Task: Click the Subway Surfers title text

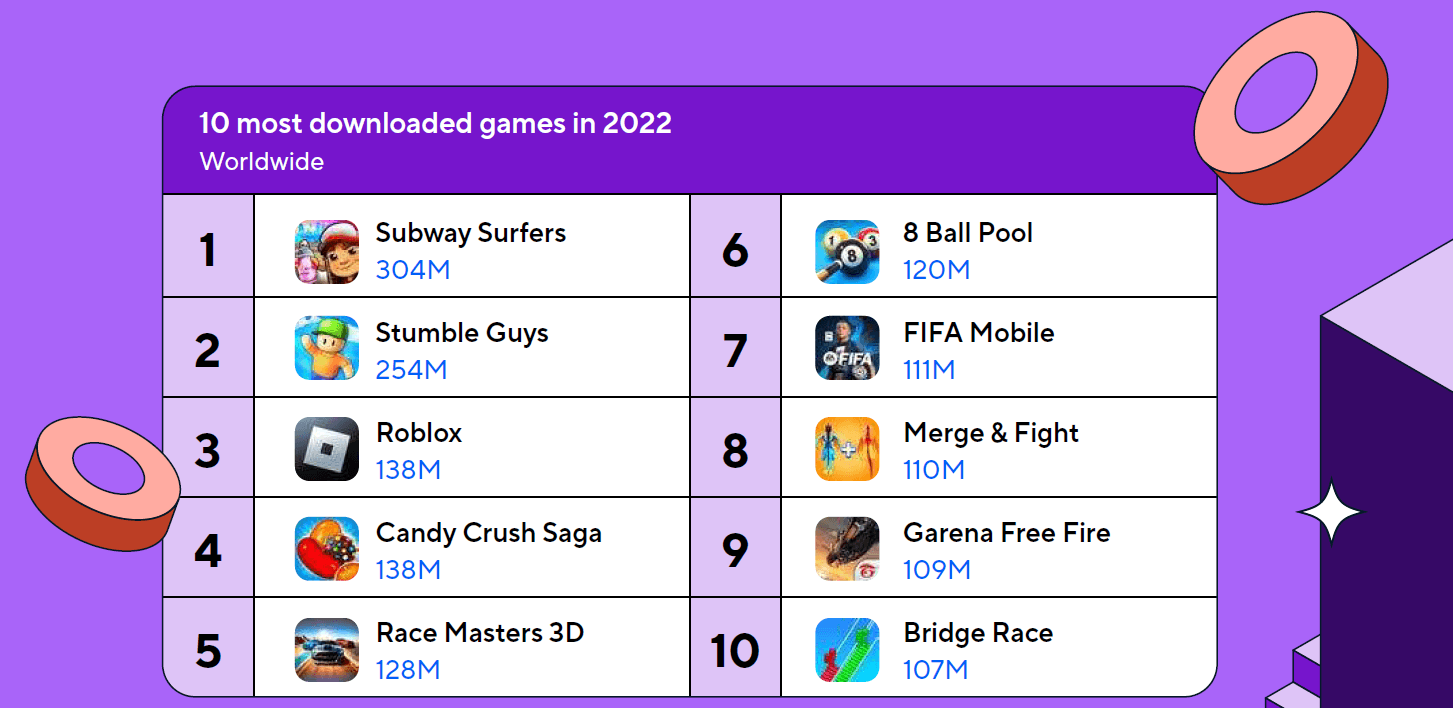Action: pos(471,233)
